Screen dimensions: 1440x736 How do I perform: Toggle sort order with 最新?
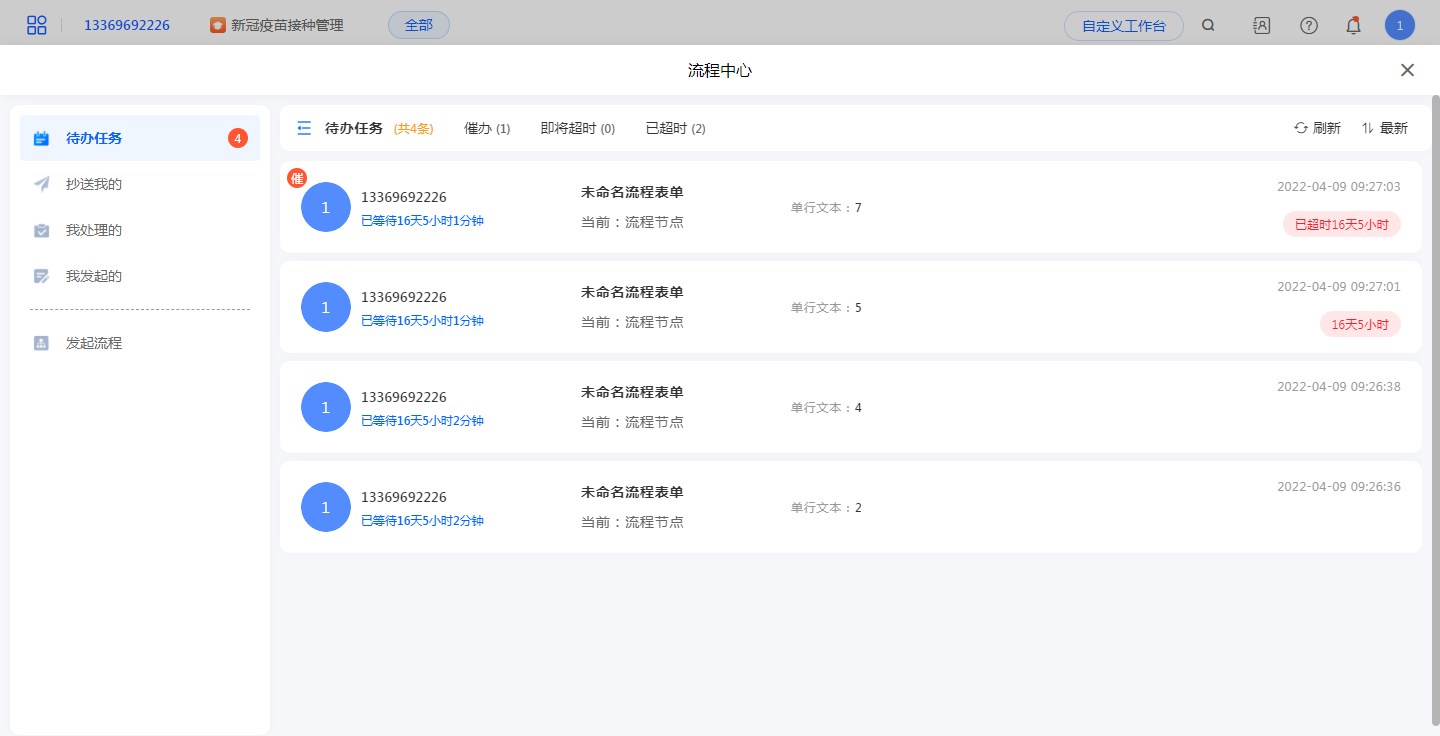(1384, 128)
